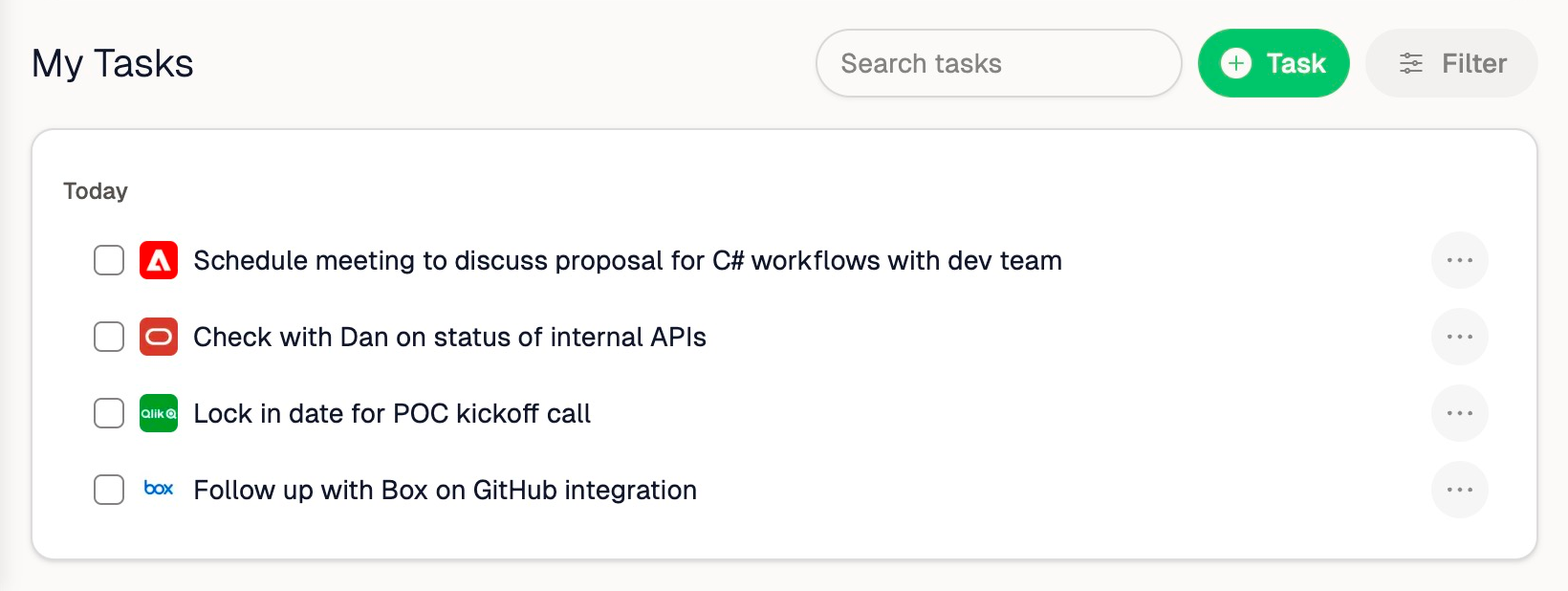Click the green Qlik logo icon
The image size is (1568, 591).
point(159,413)
